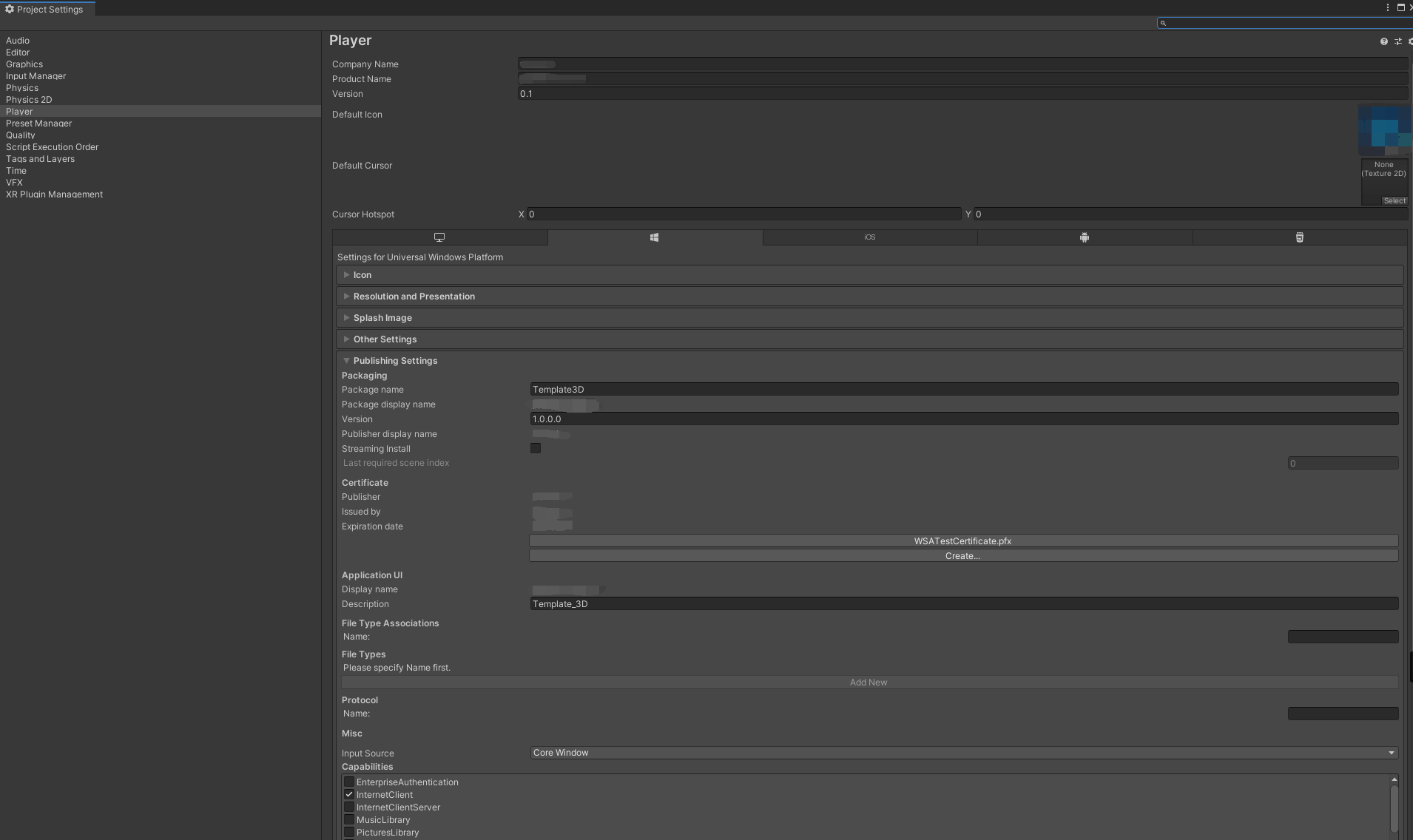Click the magnifier icon in the search field
This screenshot has width=1413, height=840.
[x=1163, y=23]
